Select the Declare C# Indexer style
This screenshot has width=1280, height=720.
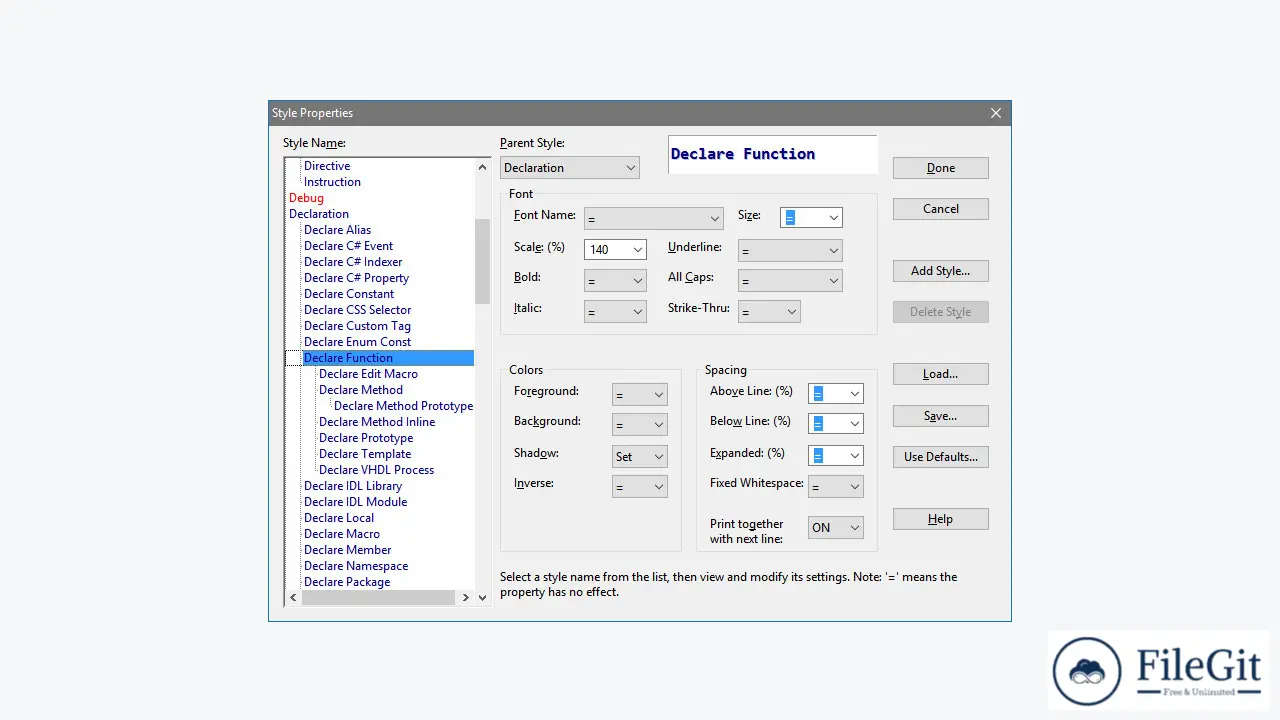click(x=353, y=262)
